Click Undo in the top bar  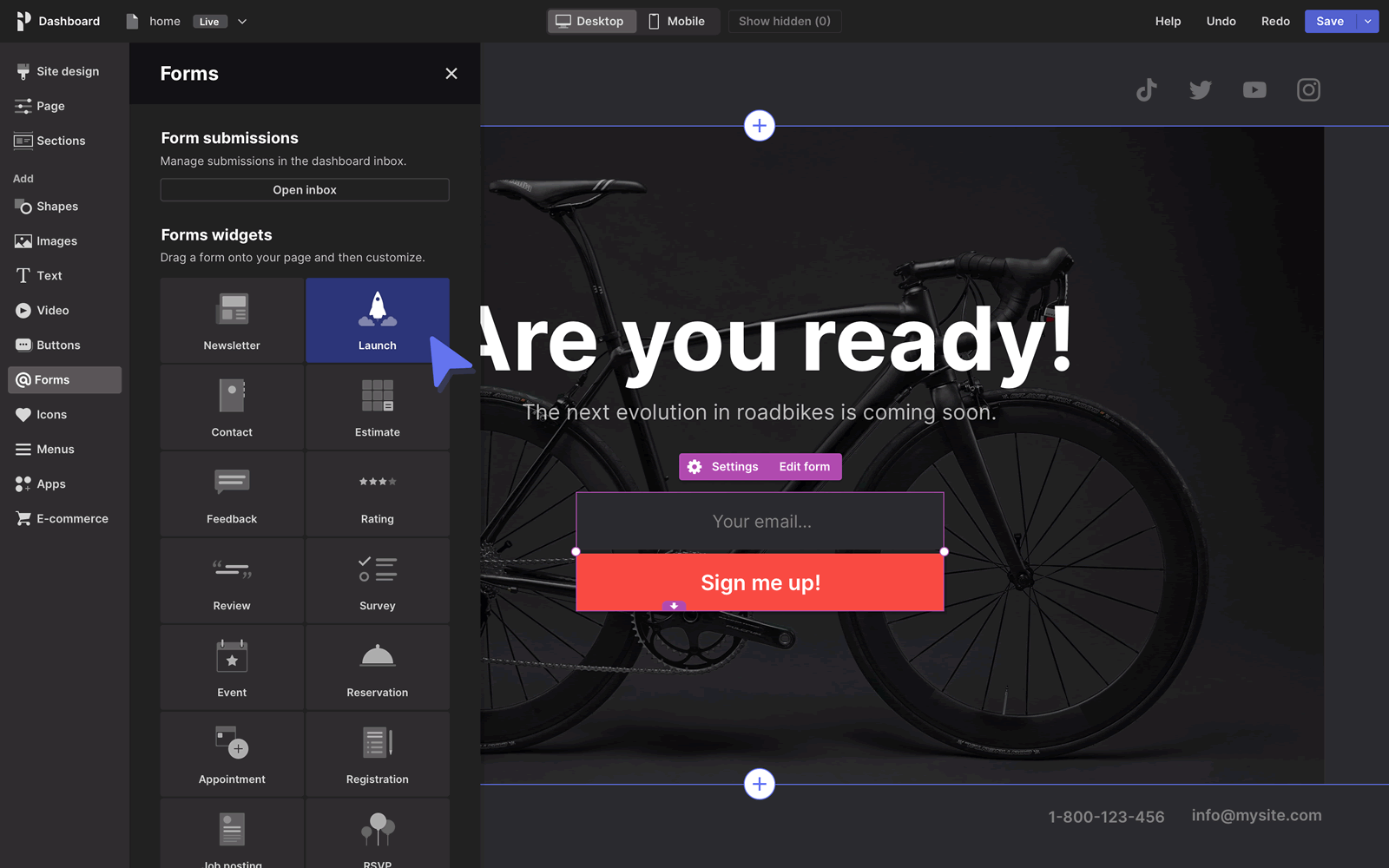[x=1221, y=22]
